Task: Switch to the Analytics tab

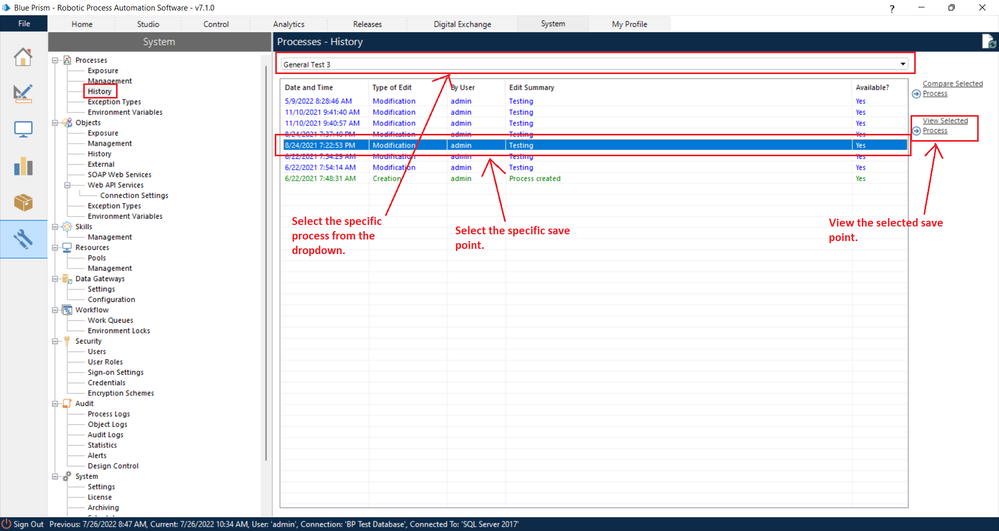Action: click(289, 24)
